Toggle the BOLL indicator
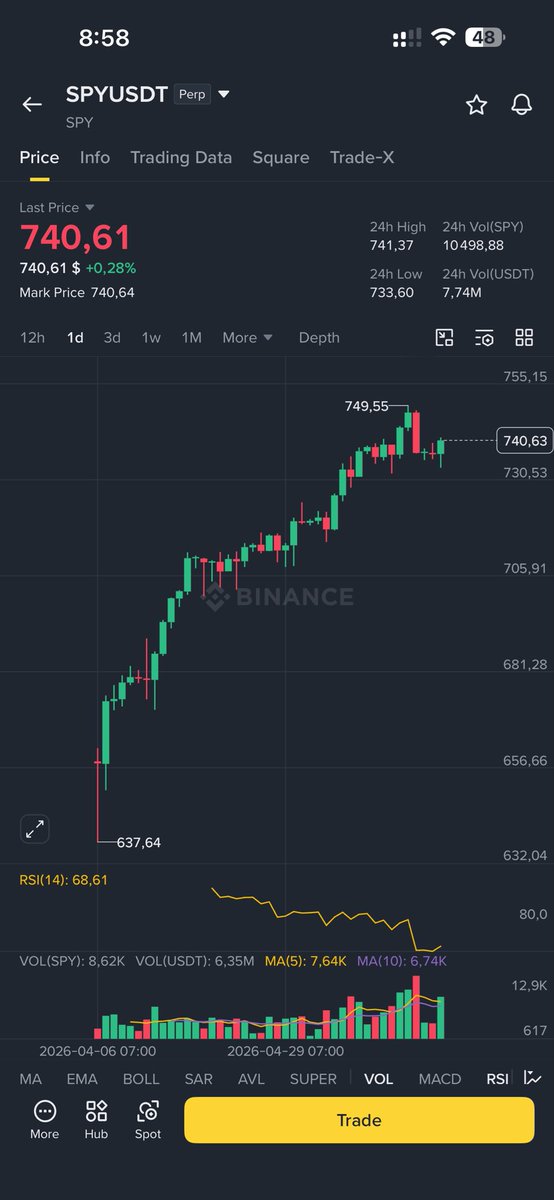The image size is (554, 1200). pos(141,1079)
